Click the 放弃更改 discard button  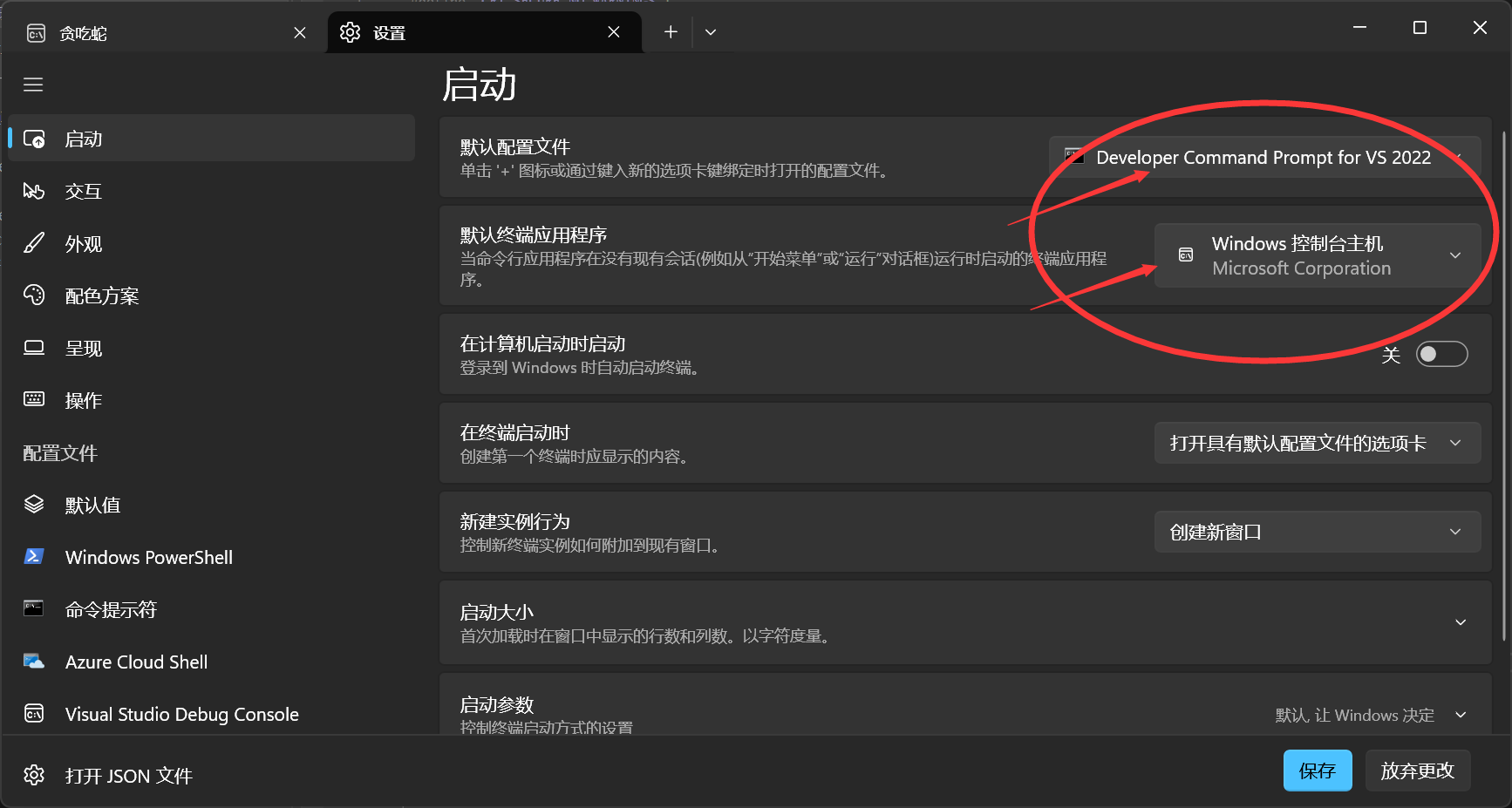tap(1418, 771)
